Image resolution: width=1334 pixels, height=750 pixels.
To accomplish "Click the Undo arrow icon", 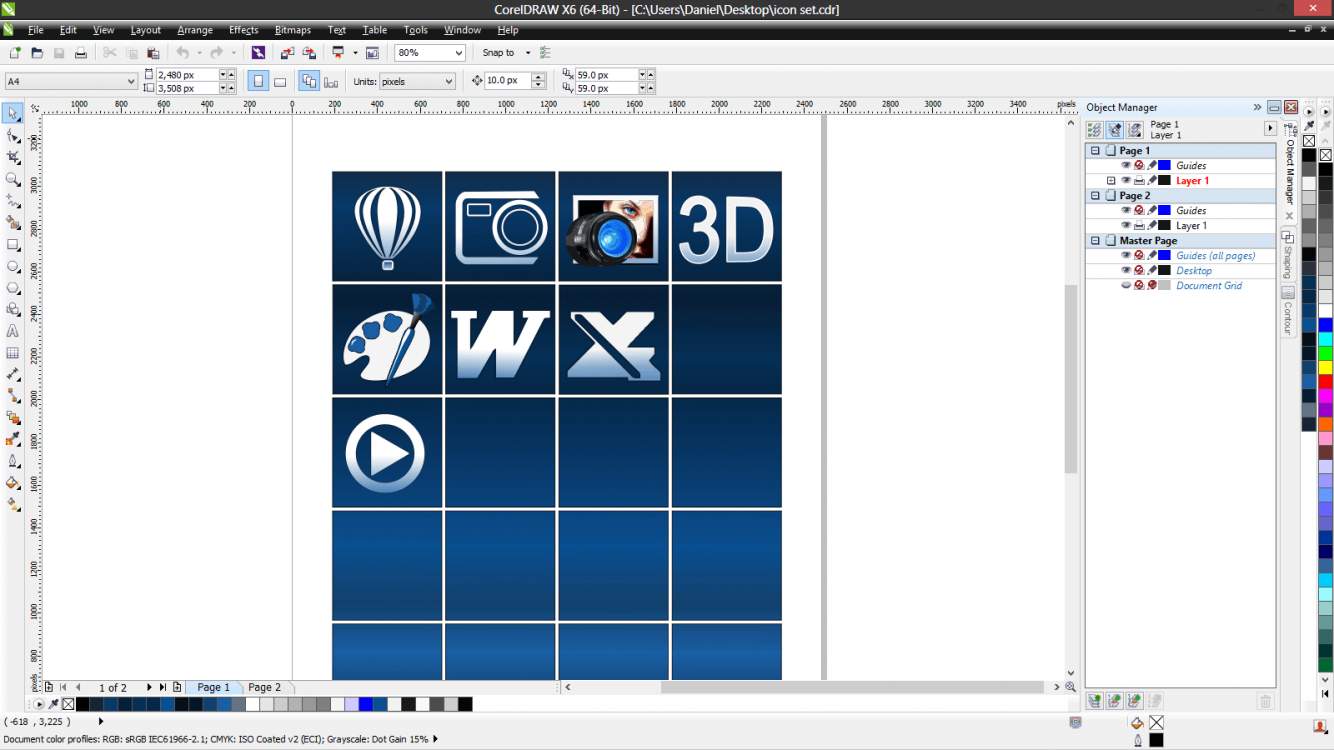I will click(182, 53).
